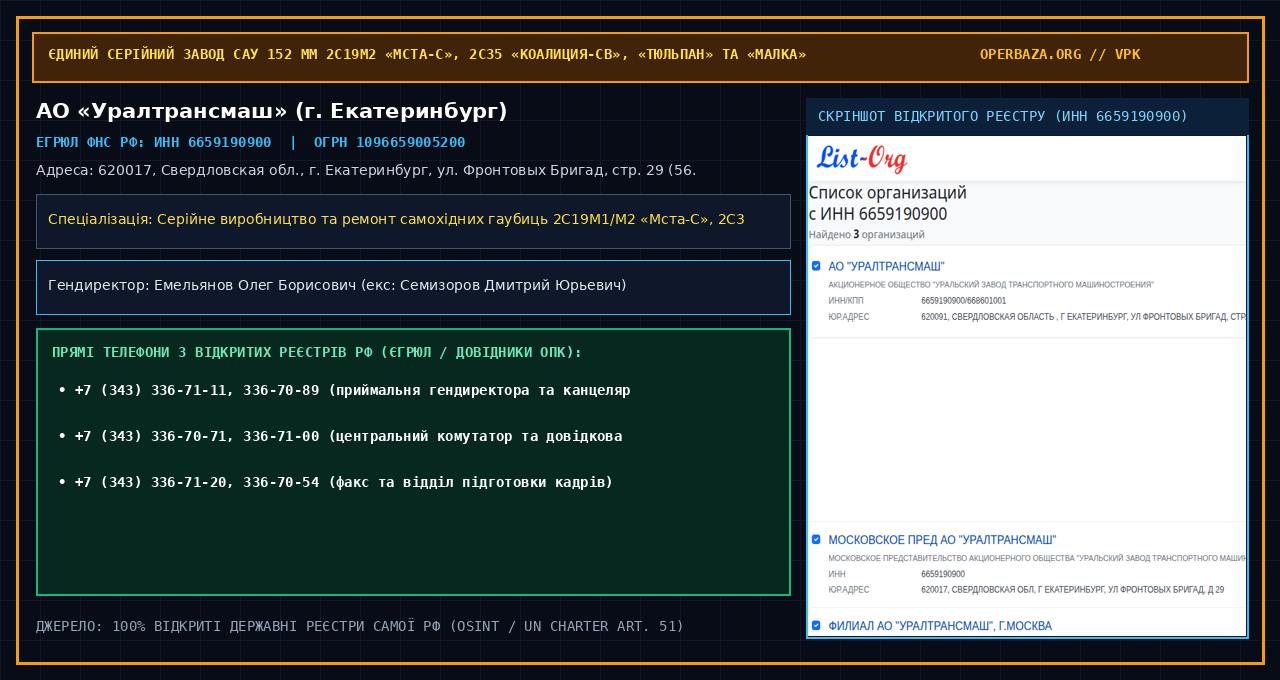Click the АКЦИОНЕРНОЕ ОБЩЕСТВО full name line
This screenshot has width=1280, height=680.
coord(991,285)
